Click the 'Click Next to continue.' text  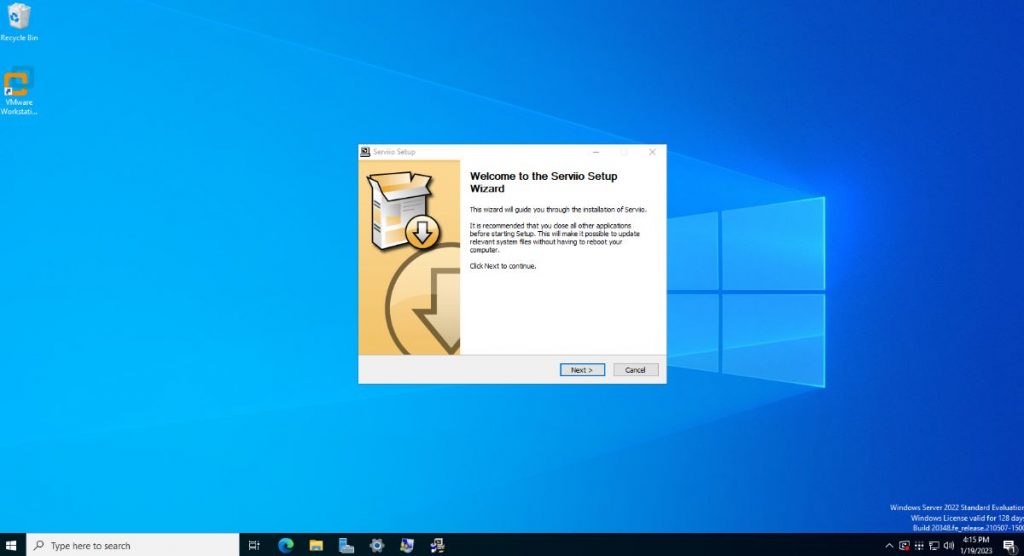(x=503, y=266)
